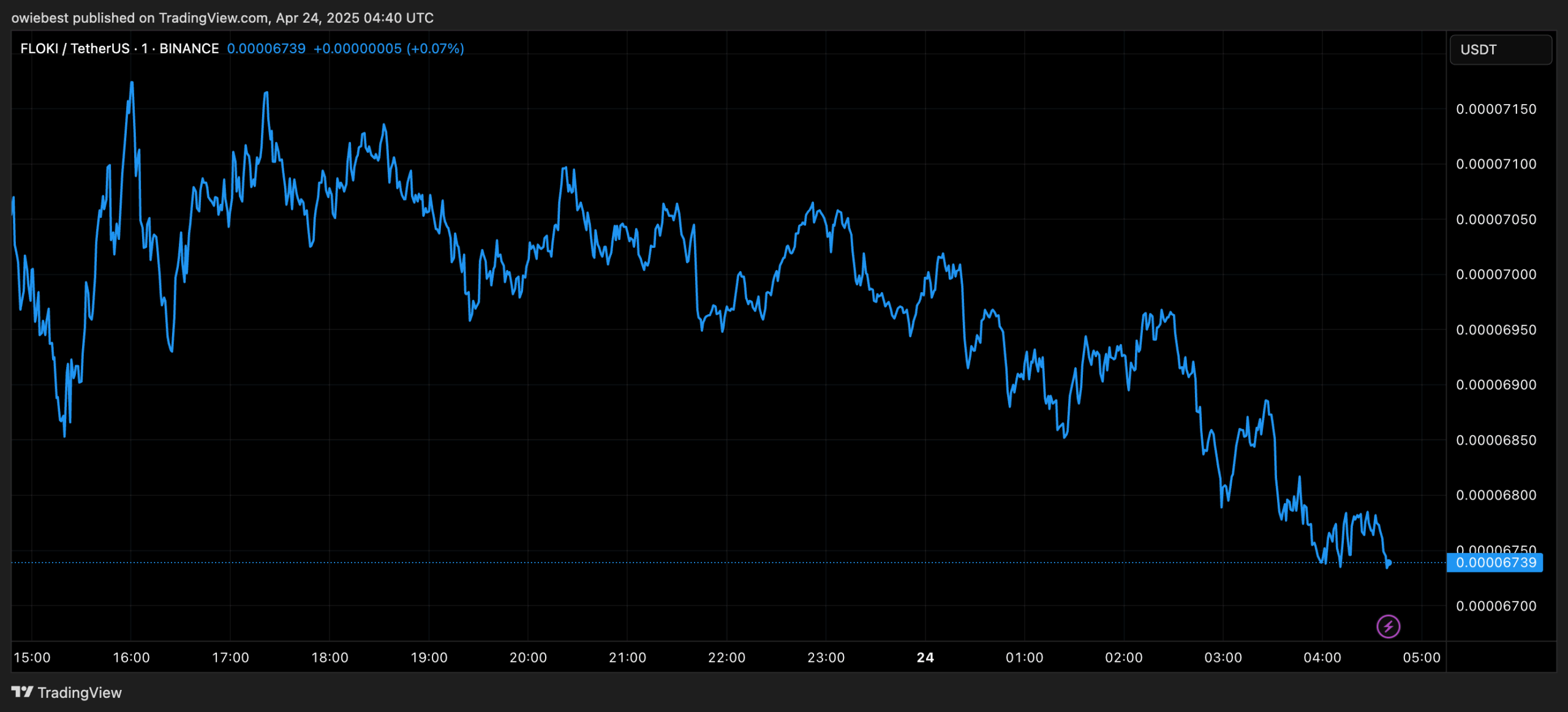Viewport: 1568px width, 712px height.
Task: Click the 22:00 time axis label
Action: pos(726,658)
